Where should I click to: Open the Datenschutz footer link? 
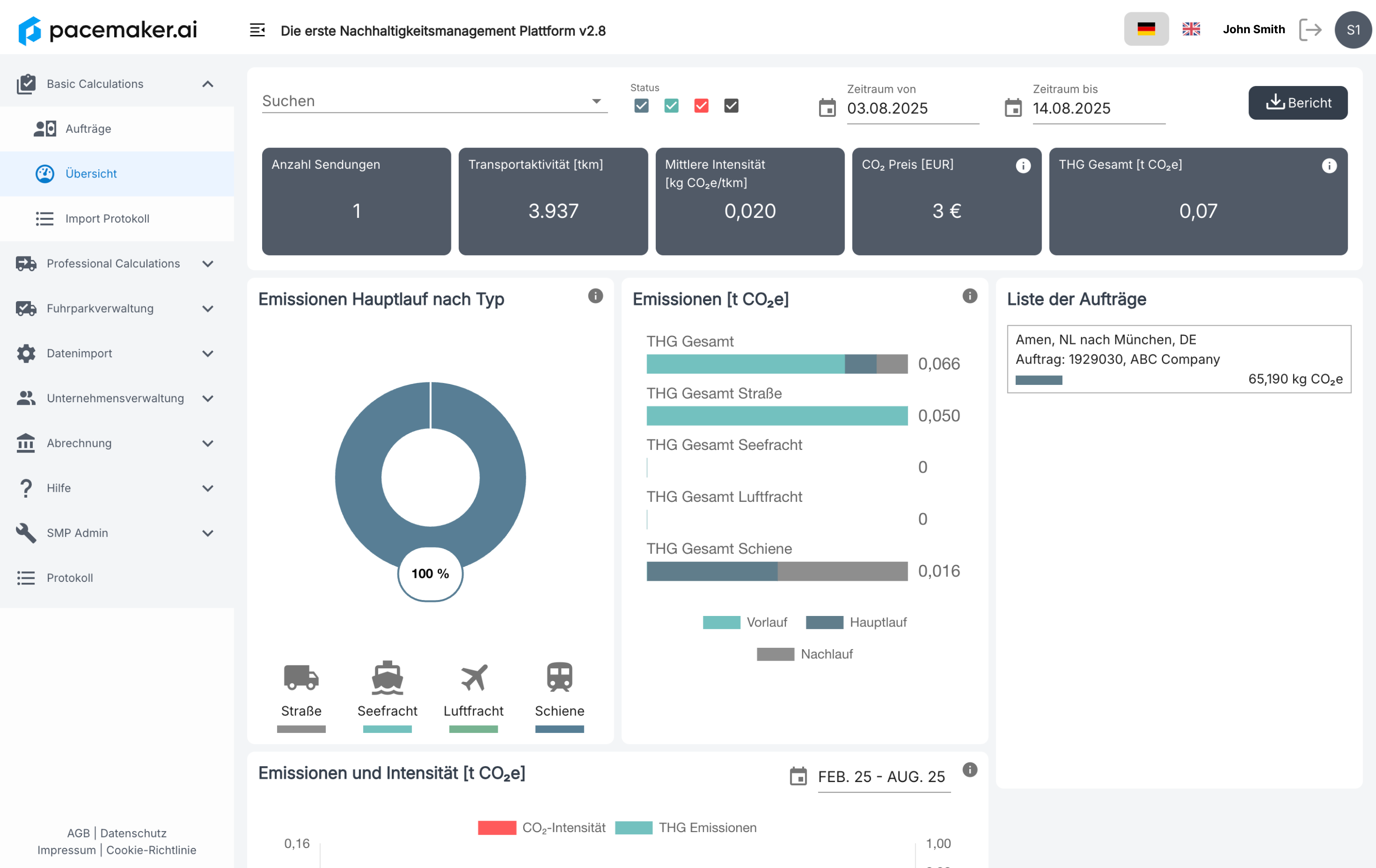[133, 833]
